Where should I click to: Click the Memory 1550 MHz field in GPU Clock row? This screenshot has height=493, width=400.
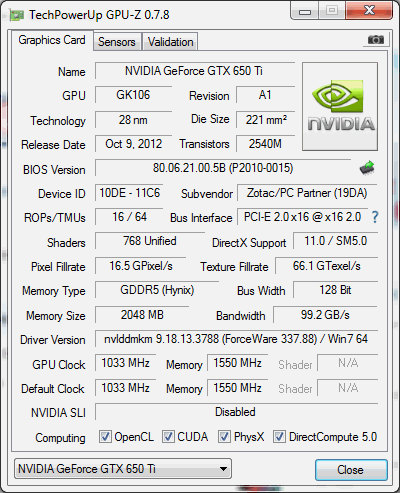click(237, 363)
